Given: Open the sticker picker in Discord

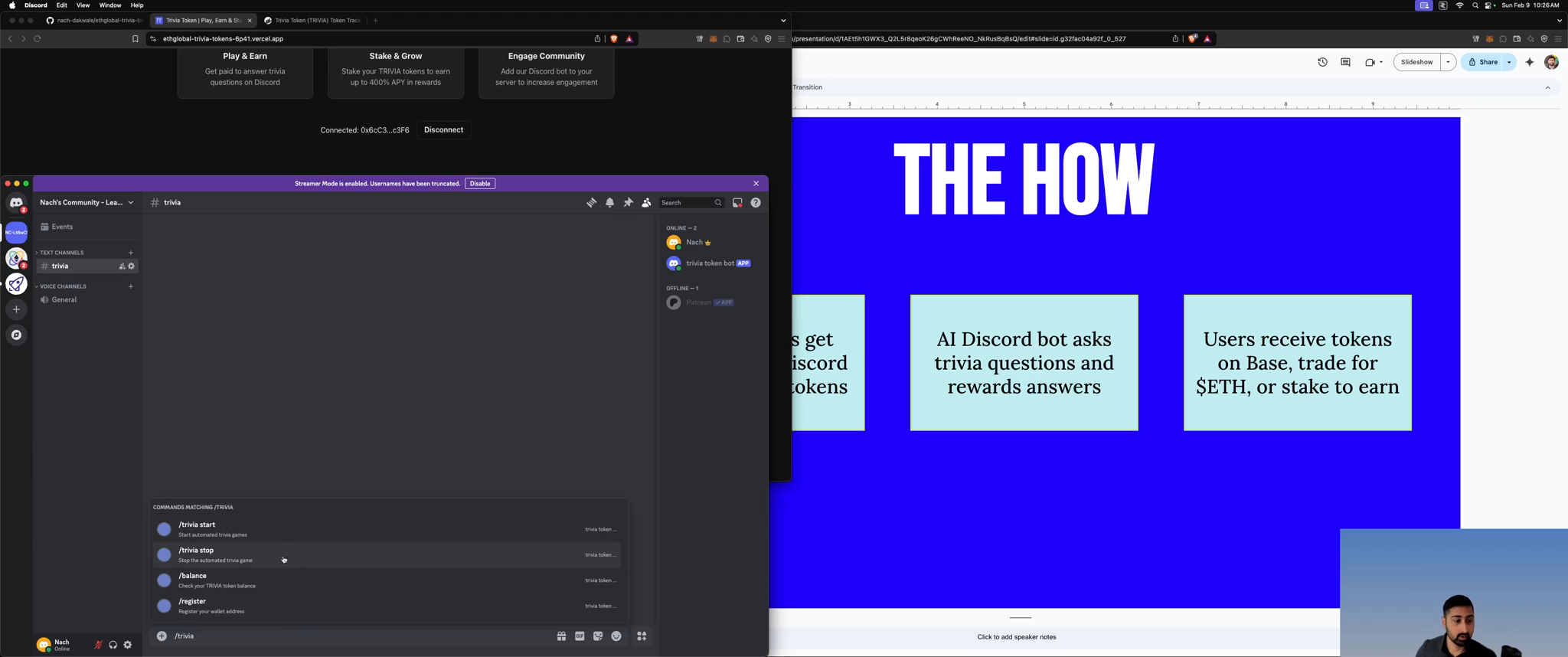Looking at the screenshot, I should click(x=598, y=636).
